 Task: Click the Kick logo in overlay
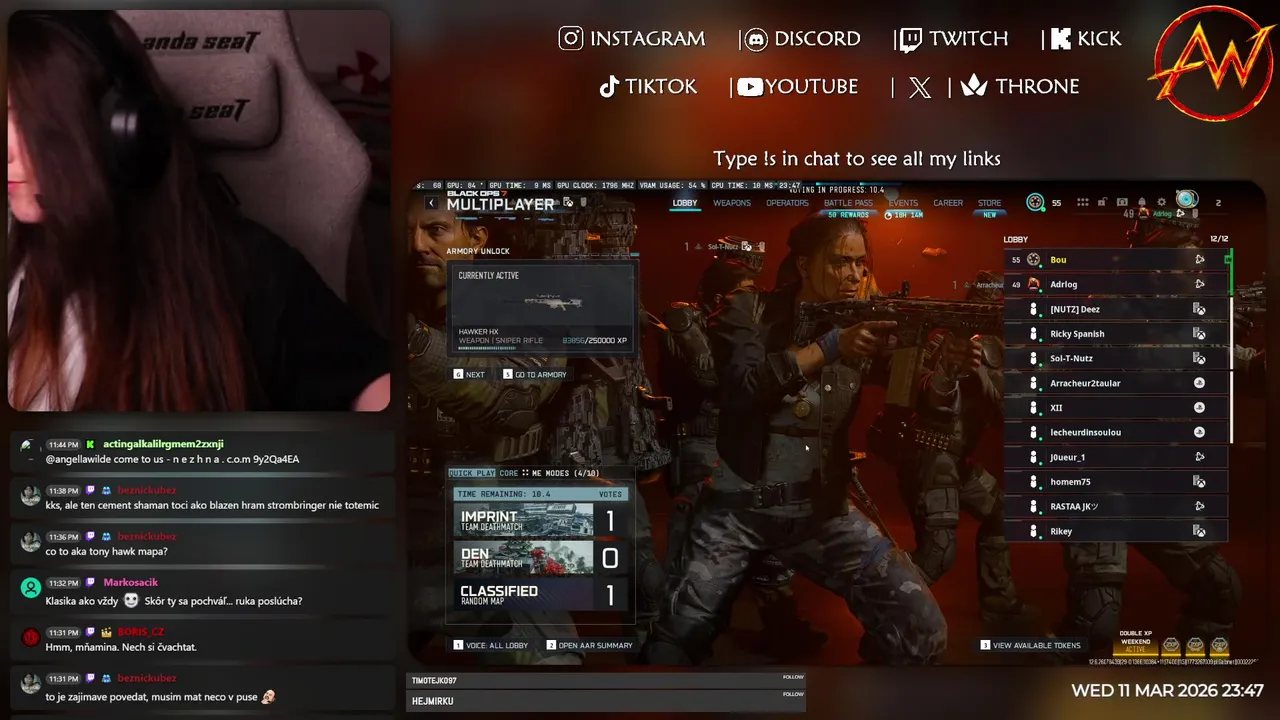click(1061, 39)
